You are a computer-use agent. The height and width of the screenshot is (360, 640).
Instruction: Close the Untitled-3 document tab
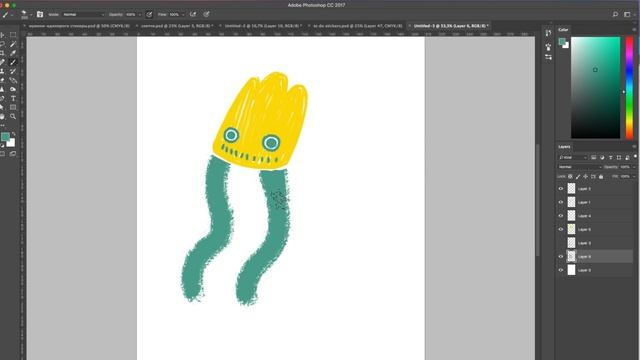409,26
